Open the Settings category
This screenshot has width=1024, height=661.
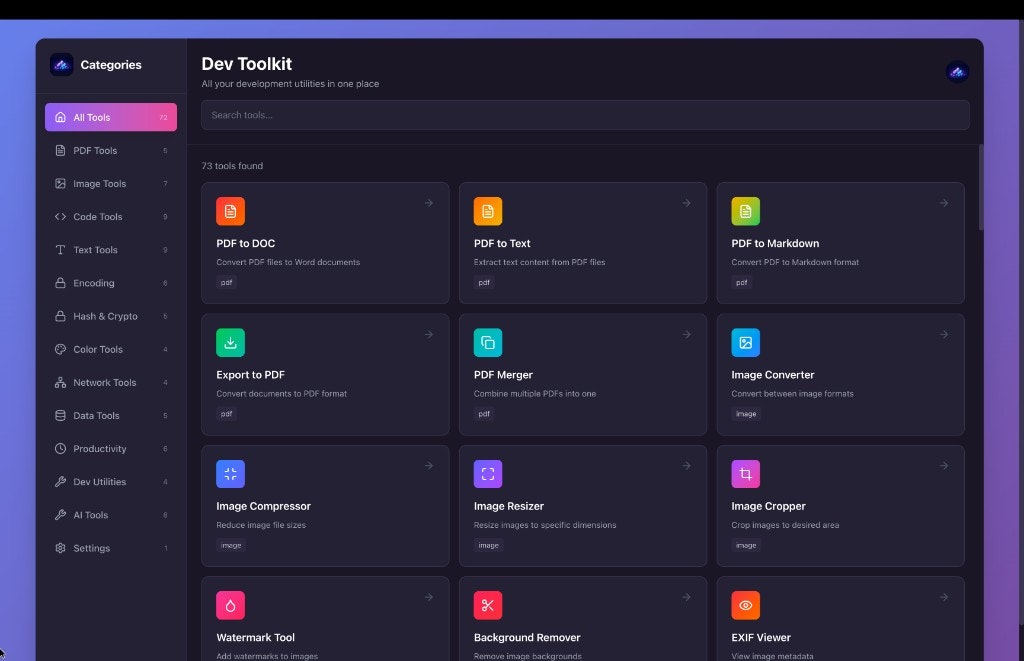coord(111,548)
